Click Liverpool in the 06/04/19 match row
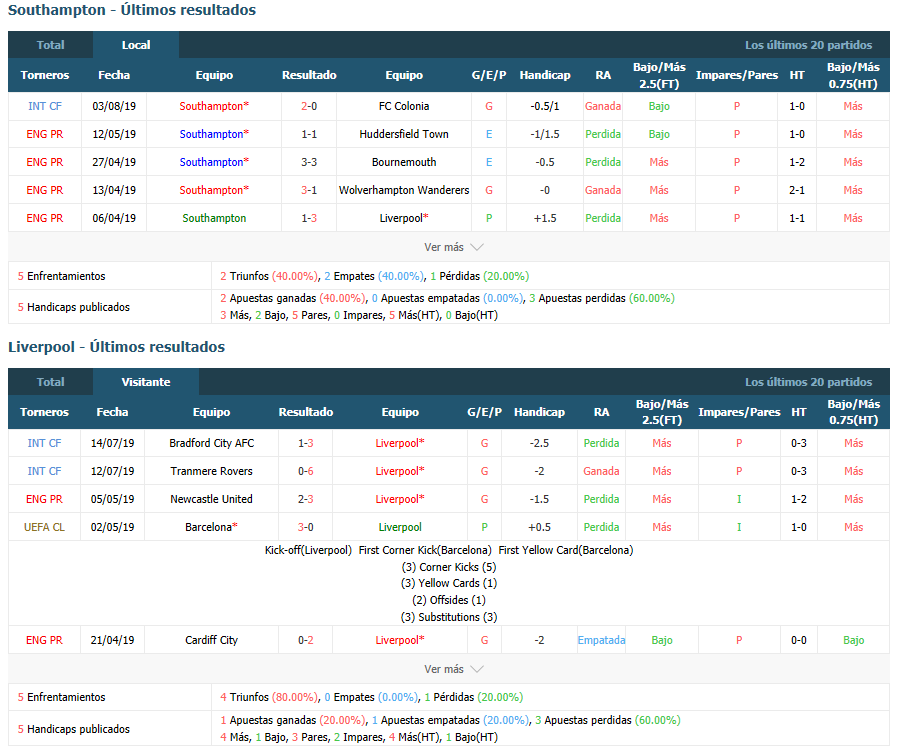The image size is (897, 750). [x=404, y=218]
